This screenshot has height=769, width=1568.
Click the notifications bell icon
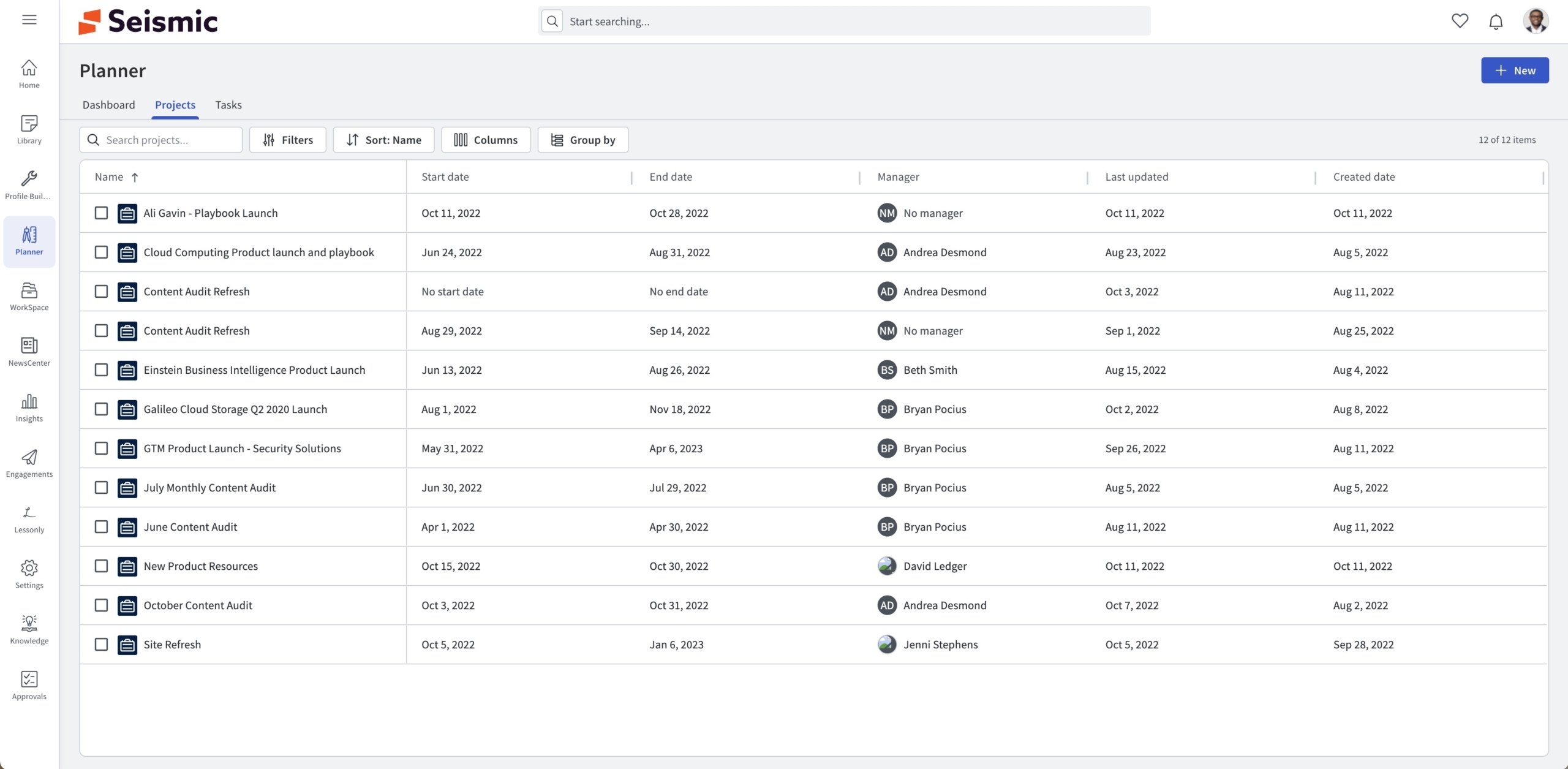(1496, 21)
